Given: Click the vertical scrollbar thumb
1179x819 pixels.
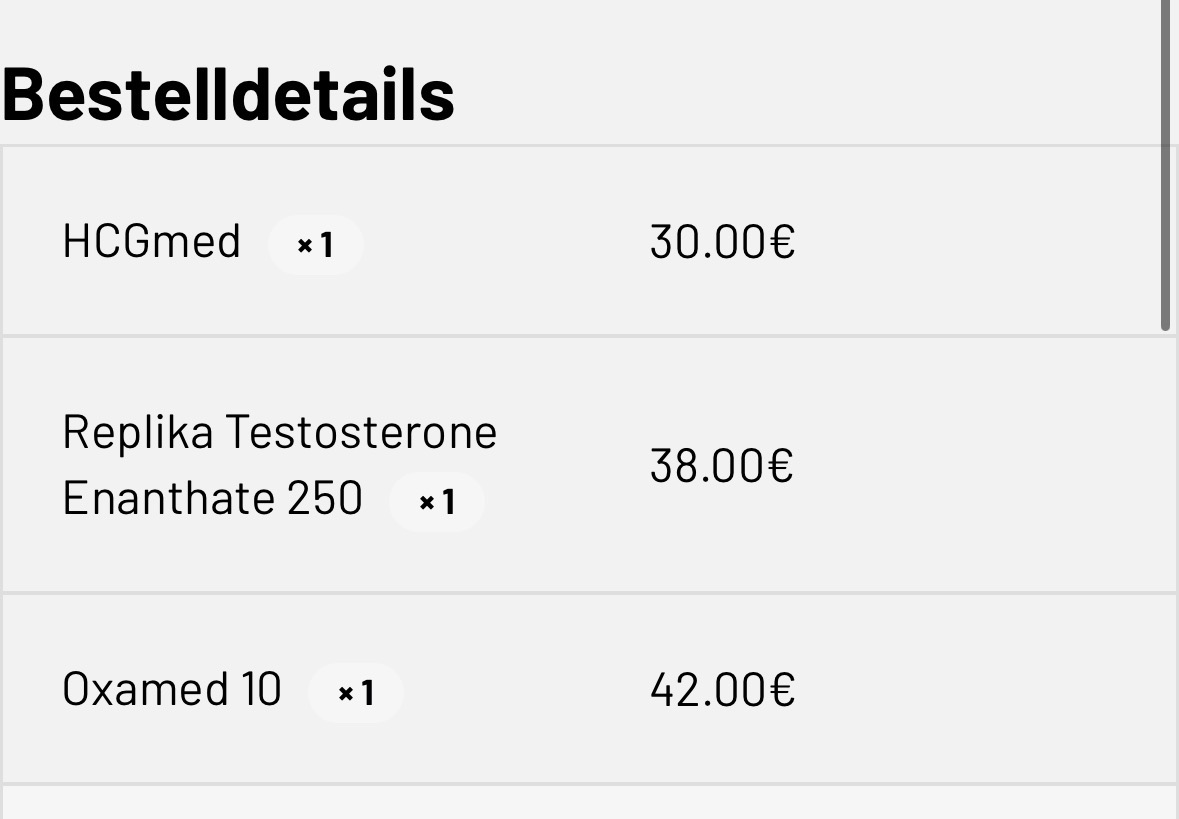Looking at the screenshot, I should pyautogui.click(x=1165, y=165).
